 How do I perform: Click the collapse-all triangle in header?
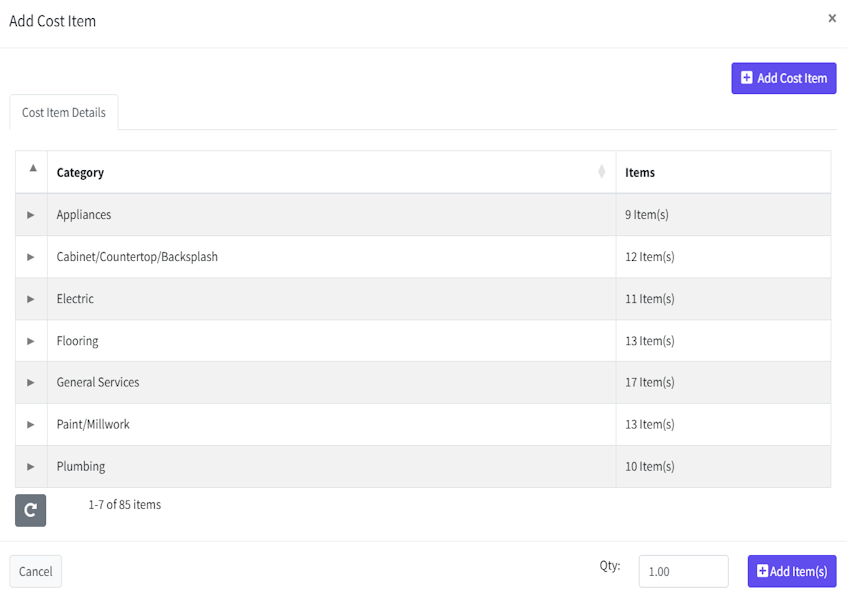pos(32,168)
